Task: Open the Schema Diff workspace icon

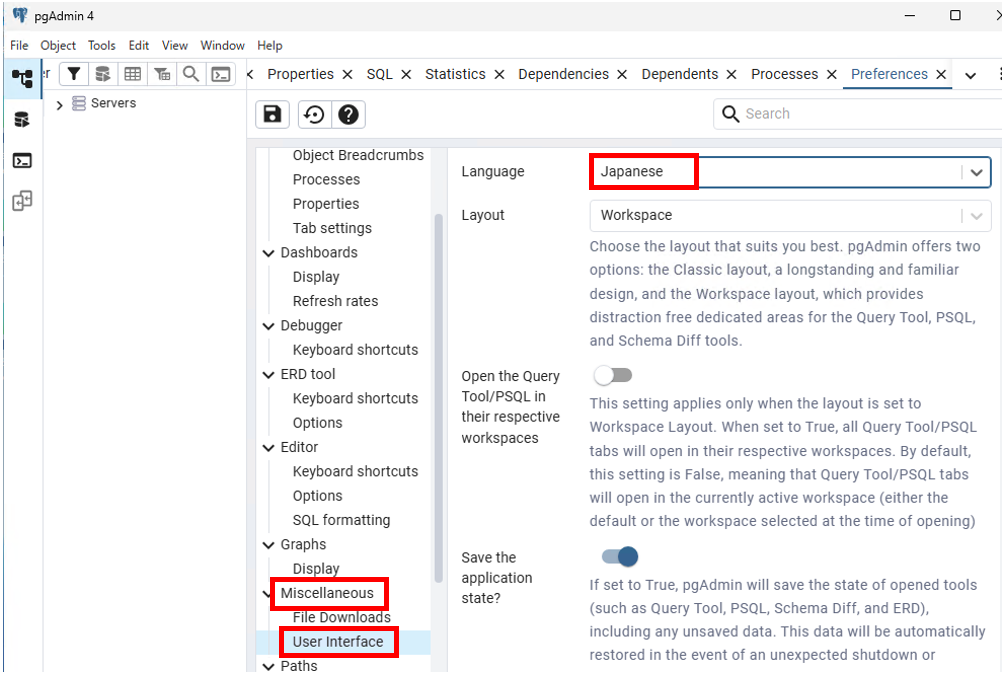Action: click(x=22, y=201)
